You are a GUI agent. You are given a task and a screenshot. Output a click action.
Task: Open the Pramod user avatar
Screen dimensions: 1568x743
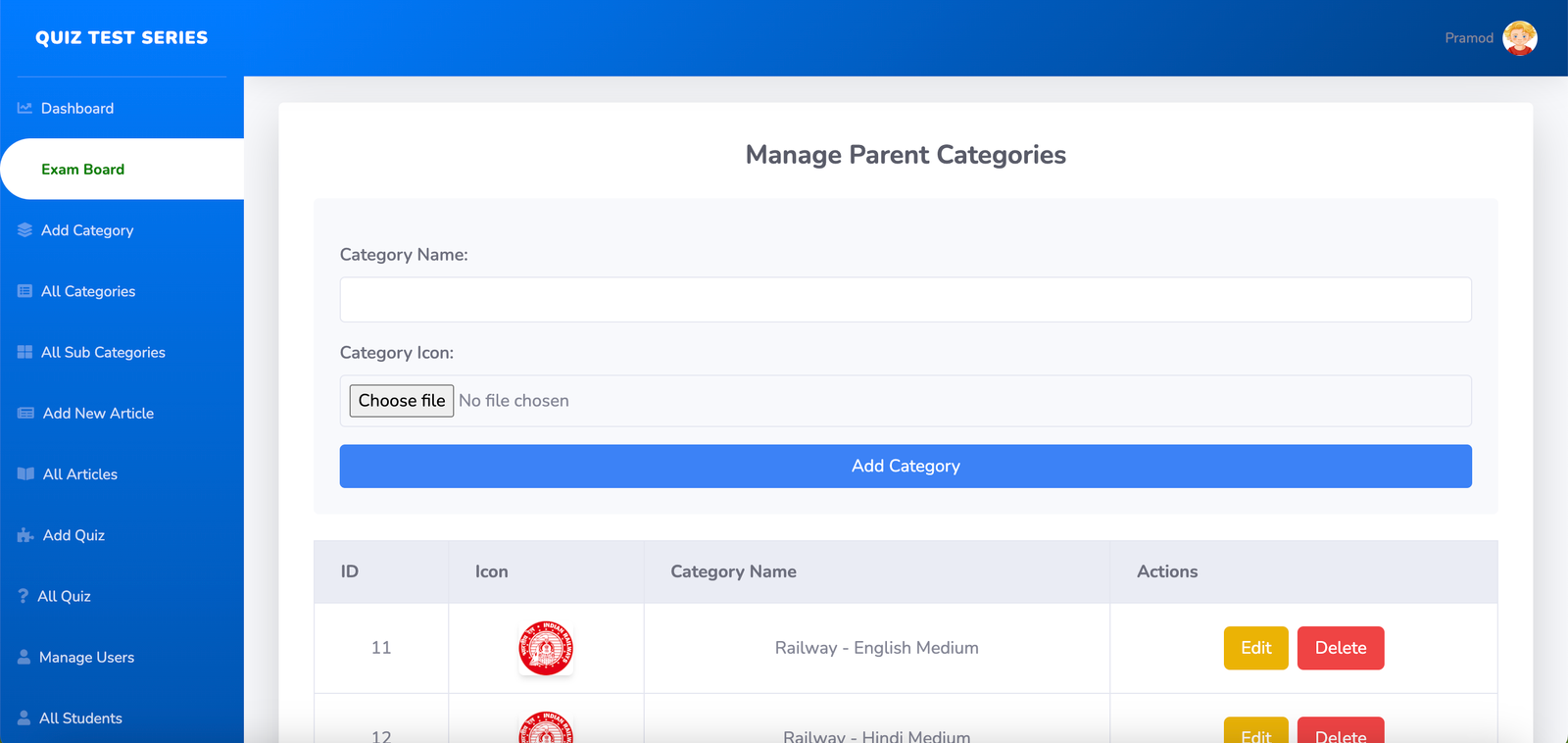click(1520, 38)
